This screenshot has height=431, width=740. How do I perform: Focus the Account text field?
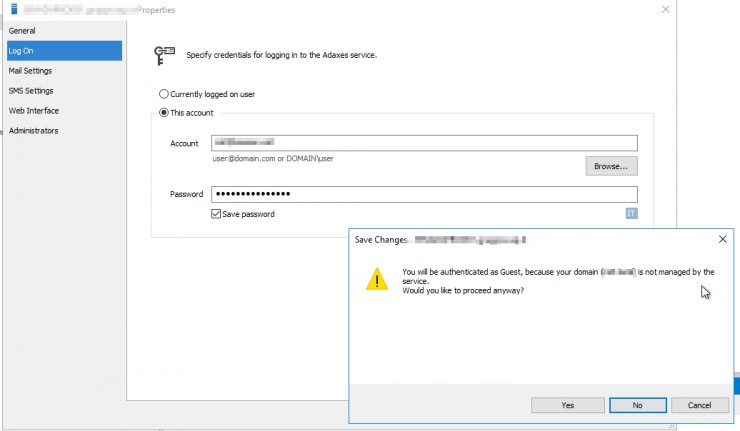point(424,144)
